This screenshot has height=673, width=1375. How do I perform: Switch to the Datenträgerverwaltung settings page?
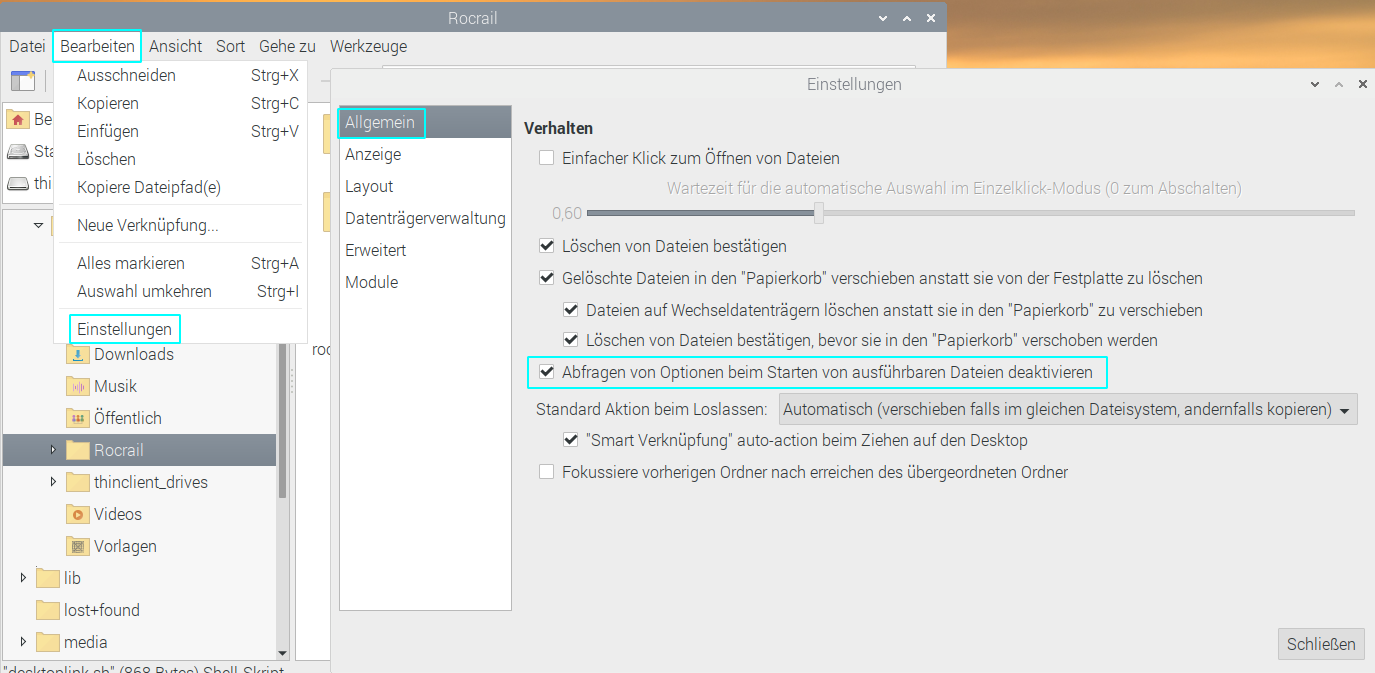(x=425, y=218)
